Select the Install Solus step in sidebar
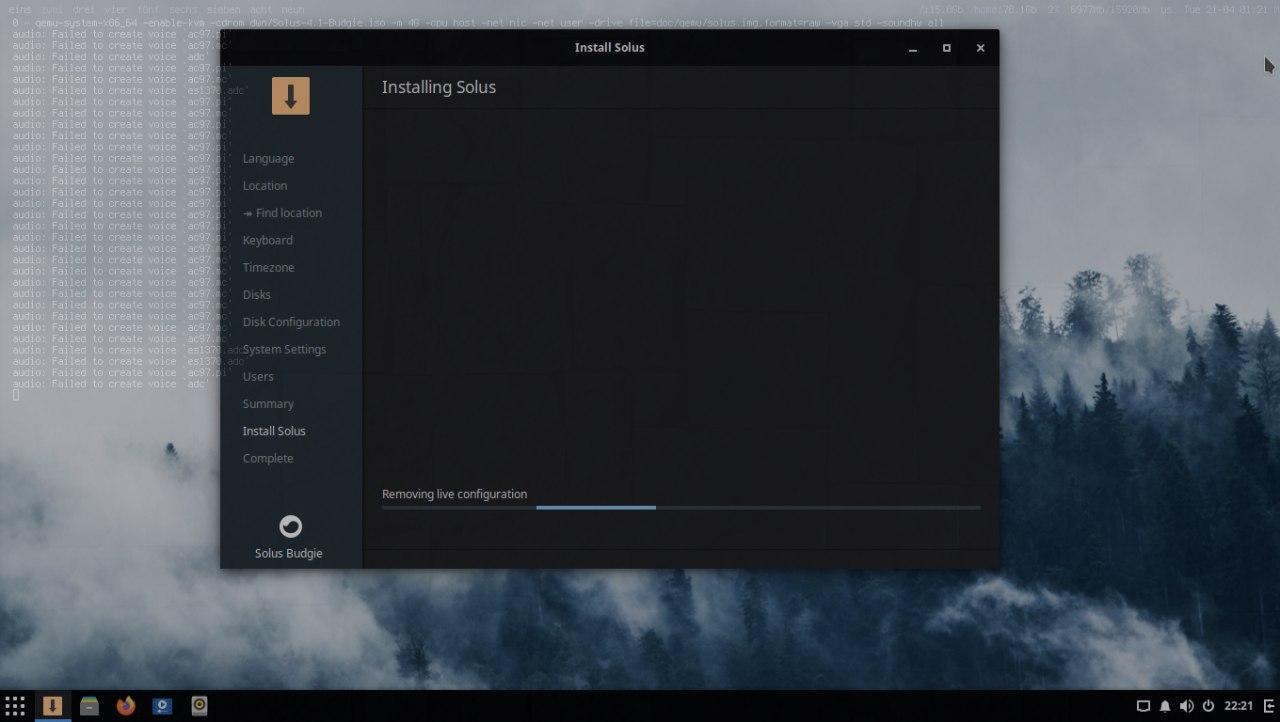Viewport: 1280px width, 722px height. point(274,431)
